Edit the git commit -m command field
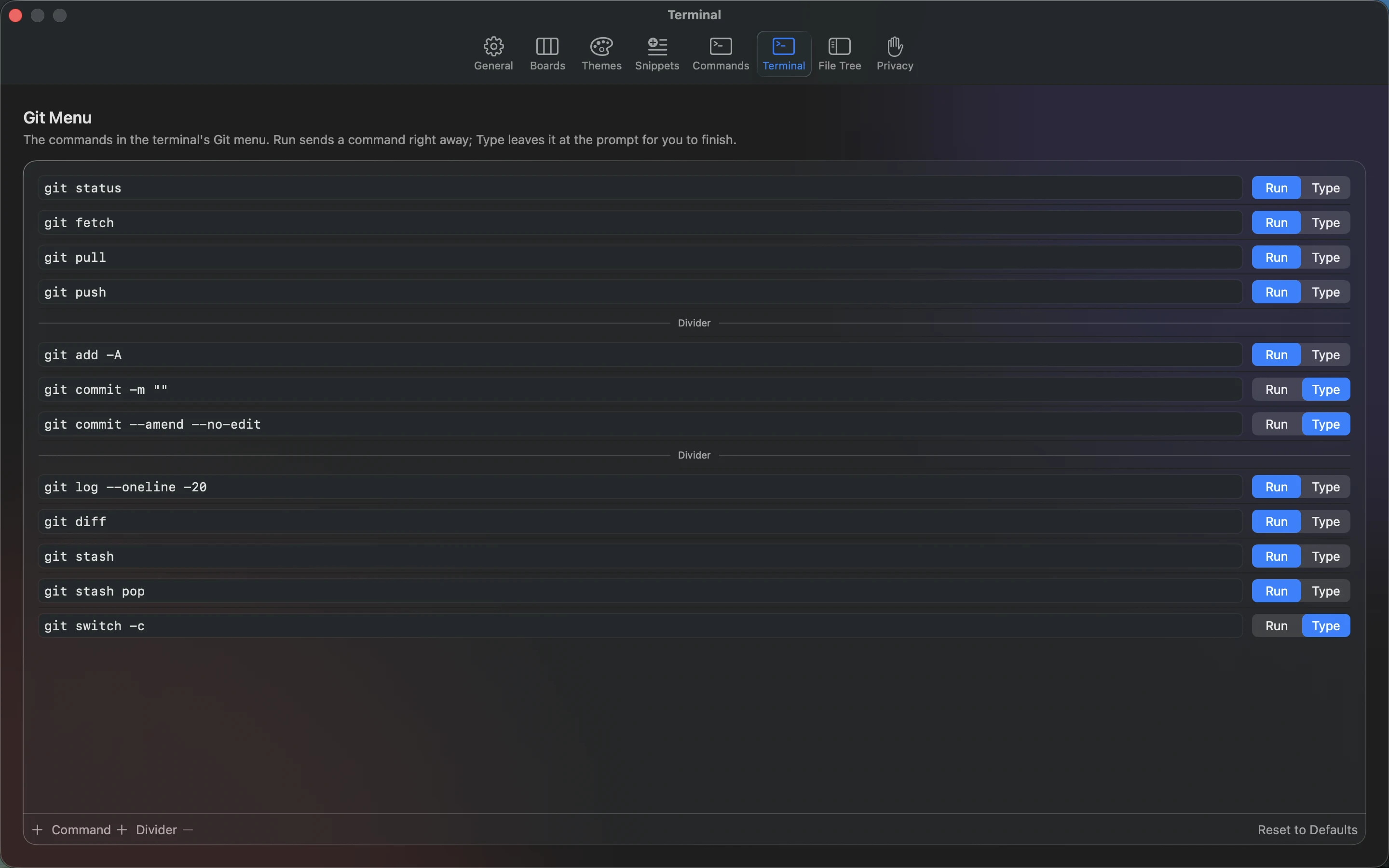 [x=640, y=389]
